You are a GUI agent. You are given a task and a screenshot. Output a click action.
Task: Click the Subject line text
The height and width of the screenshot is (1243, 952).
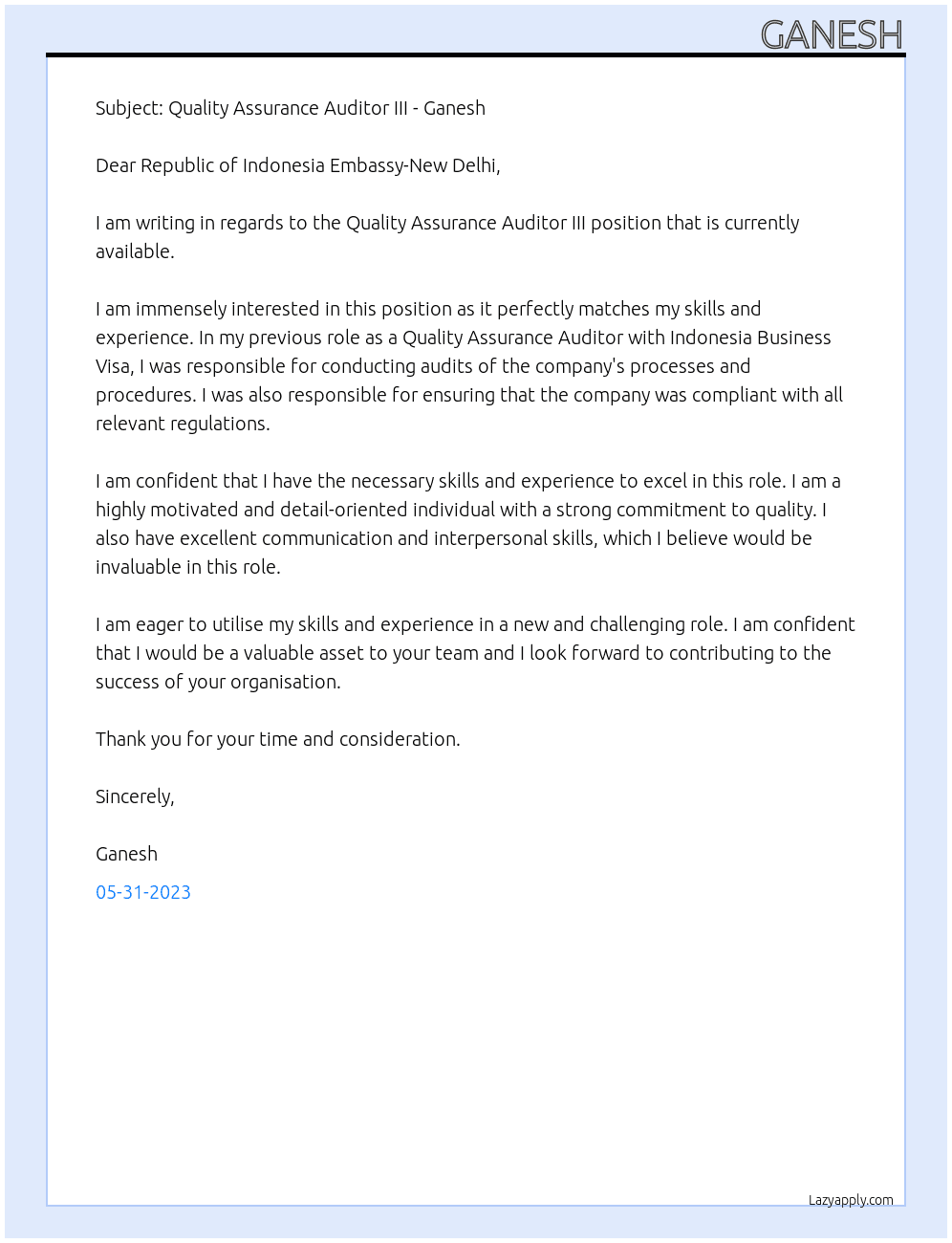(291, 108)
